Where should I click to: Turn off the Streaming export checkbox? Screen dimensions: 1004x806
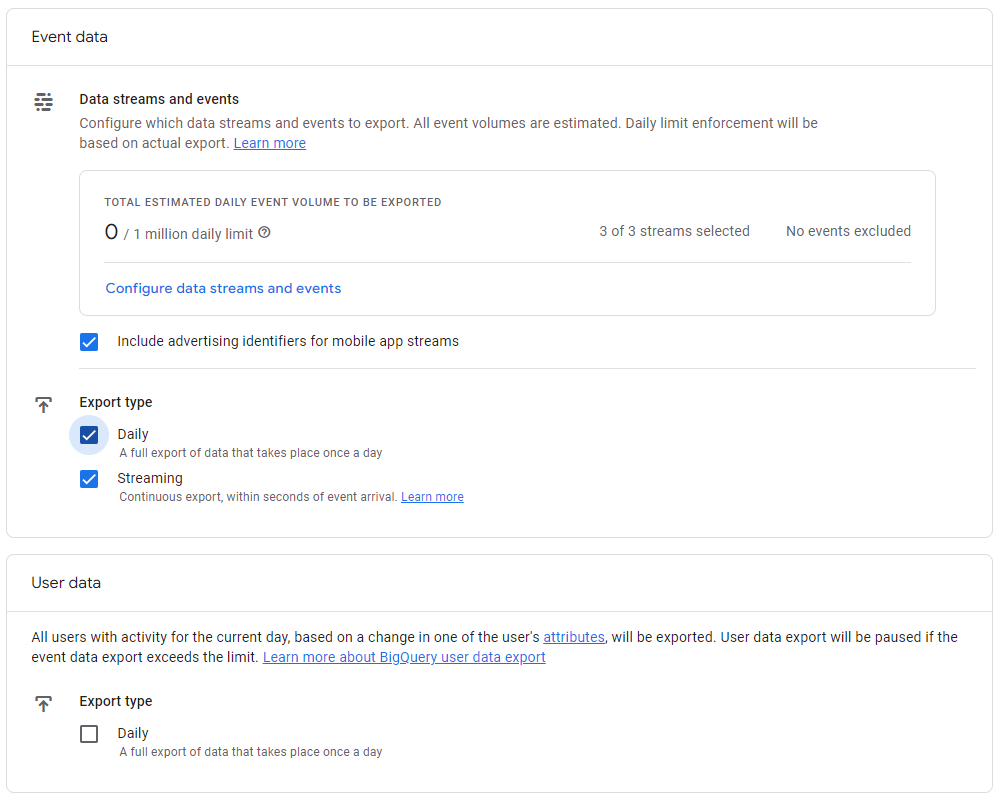click(89, 479)
